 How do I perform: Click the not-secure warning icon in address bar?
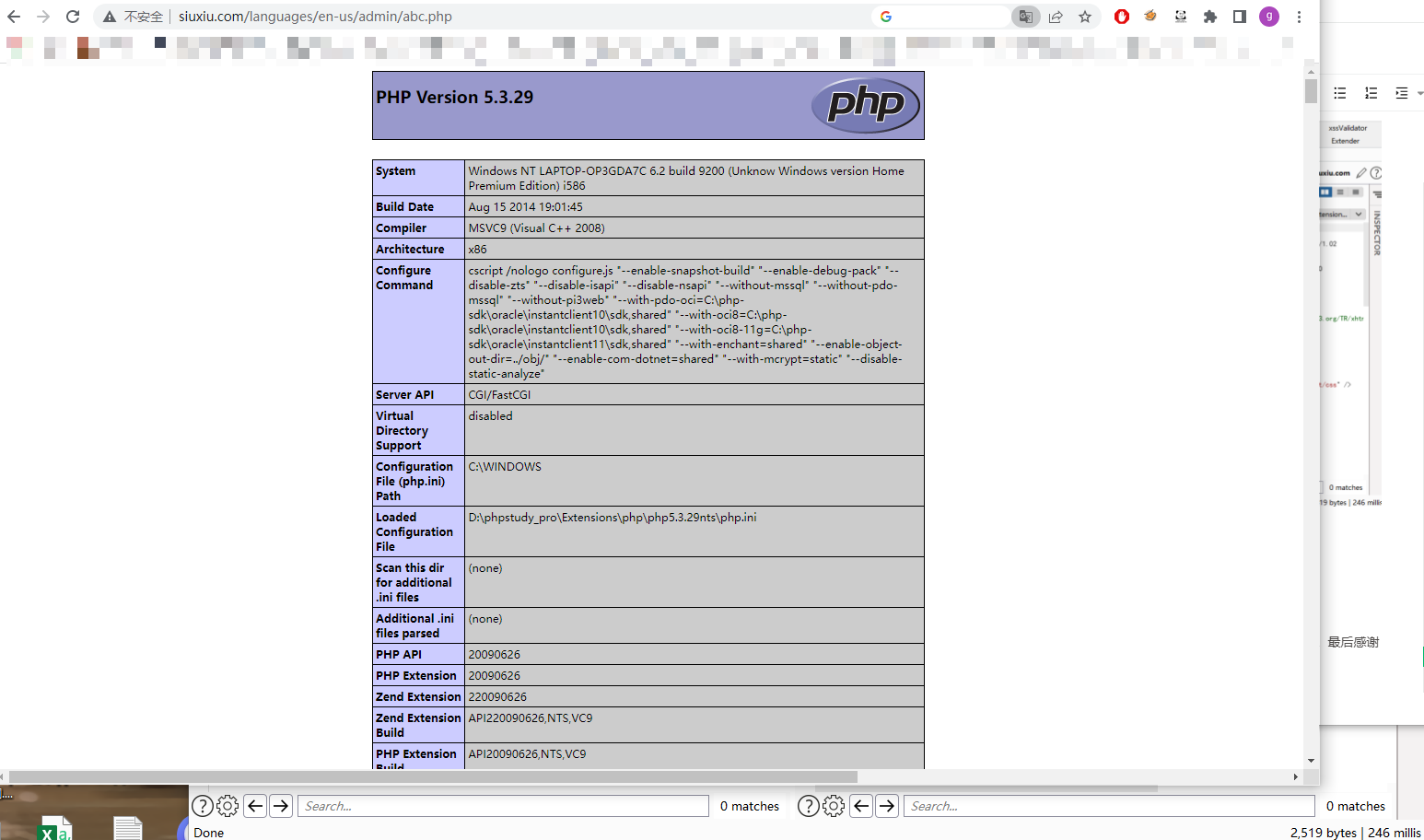click(110, 17)
